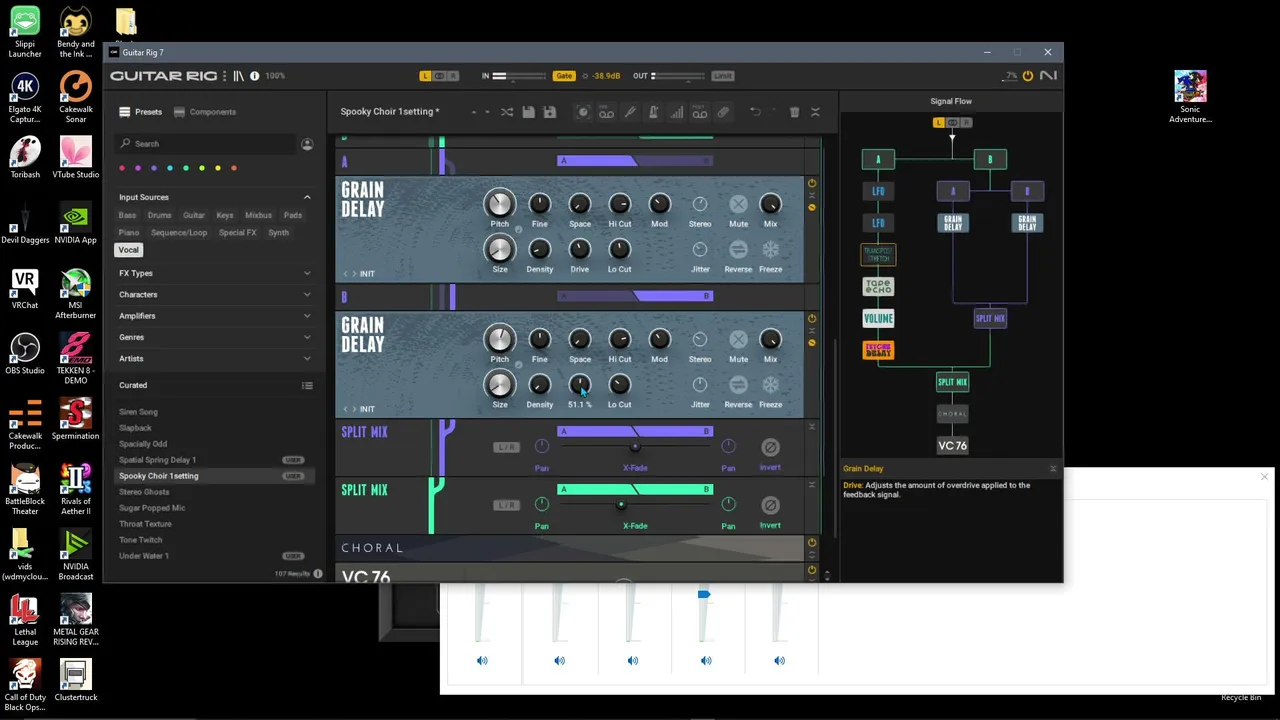This screenshot has height=720, width=1280.
Task: Delete rack contents with the trash icon
Action: pos(794,112)
